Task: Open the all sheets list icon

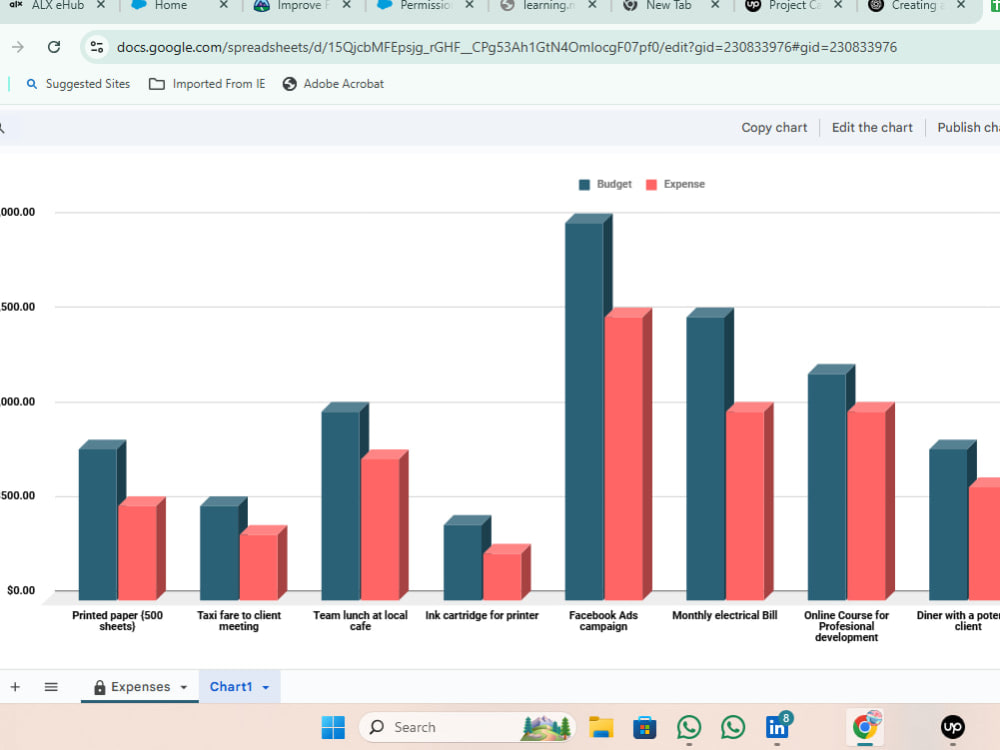Action: click(x=51, y=687)
